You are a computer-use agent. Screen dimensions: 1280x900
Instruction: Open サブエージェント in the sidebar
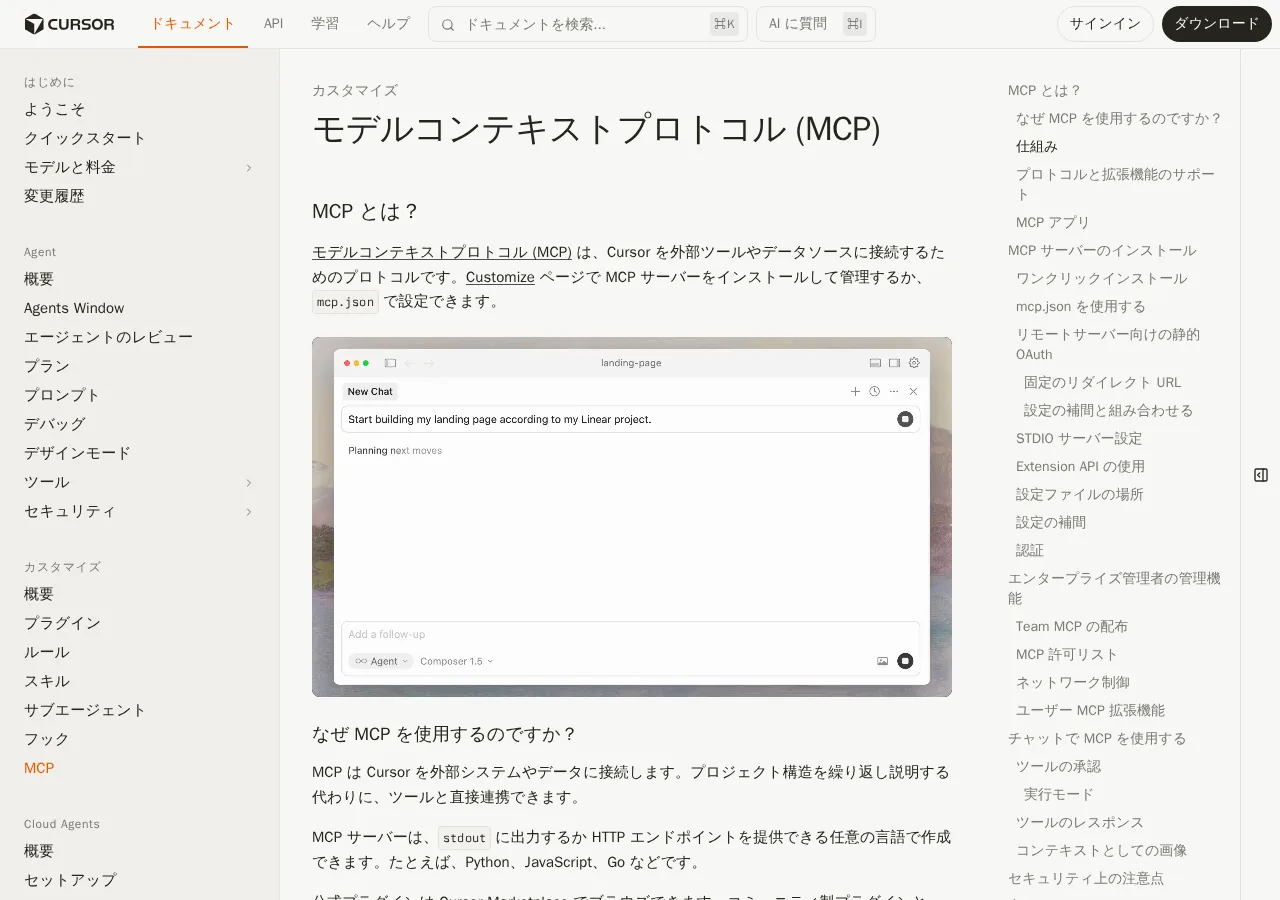point(85,711)
